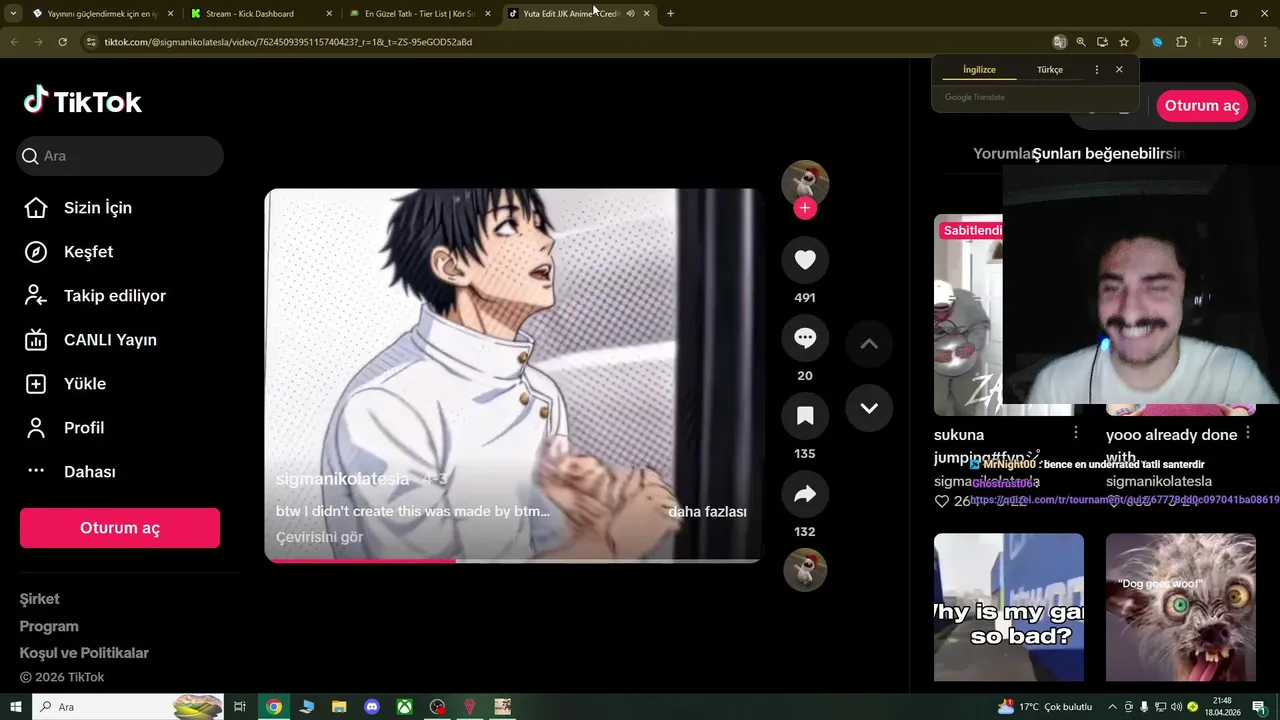The width and height of the screenshot is (1280, 720).
Task: Save video with the bookmark icon
Action: [805, 416]
